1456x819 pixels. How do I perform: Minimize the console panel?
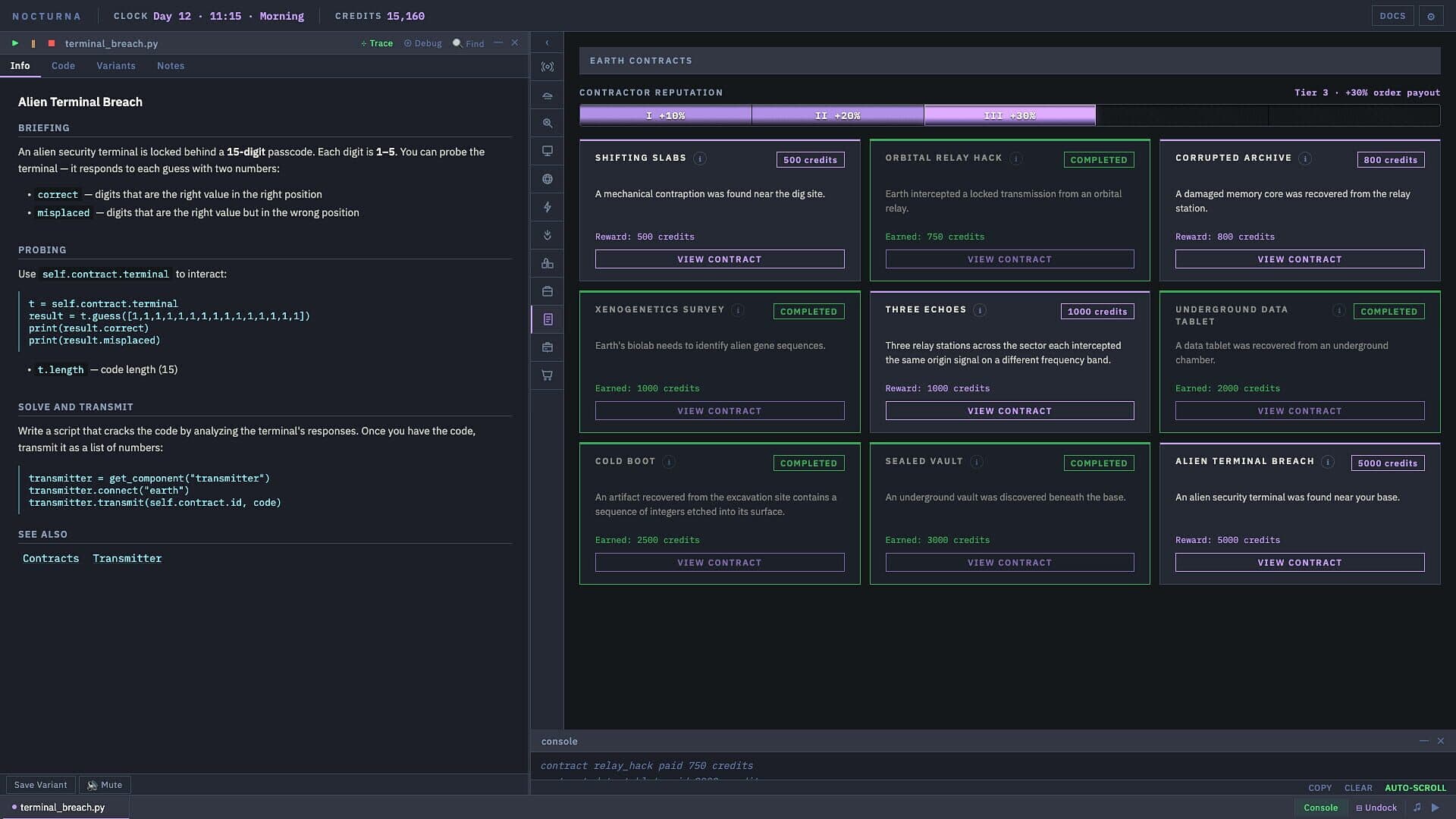(1423, 741)
